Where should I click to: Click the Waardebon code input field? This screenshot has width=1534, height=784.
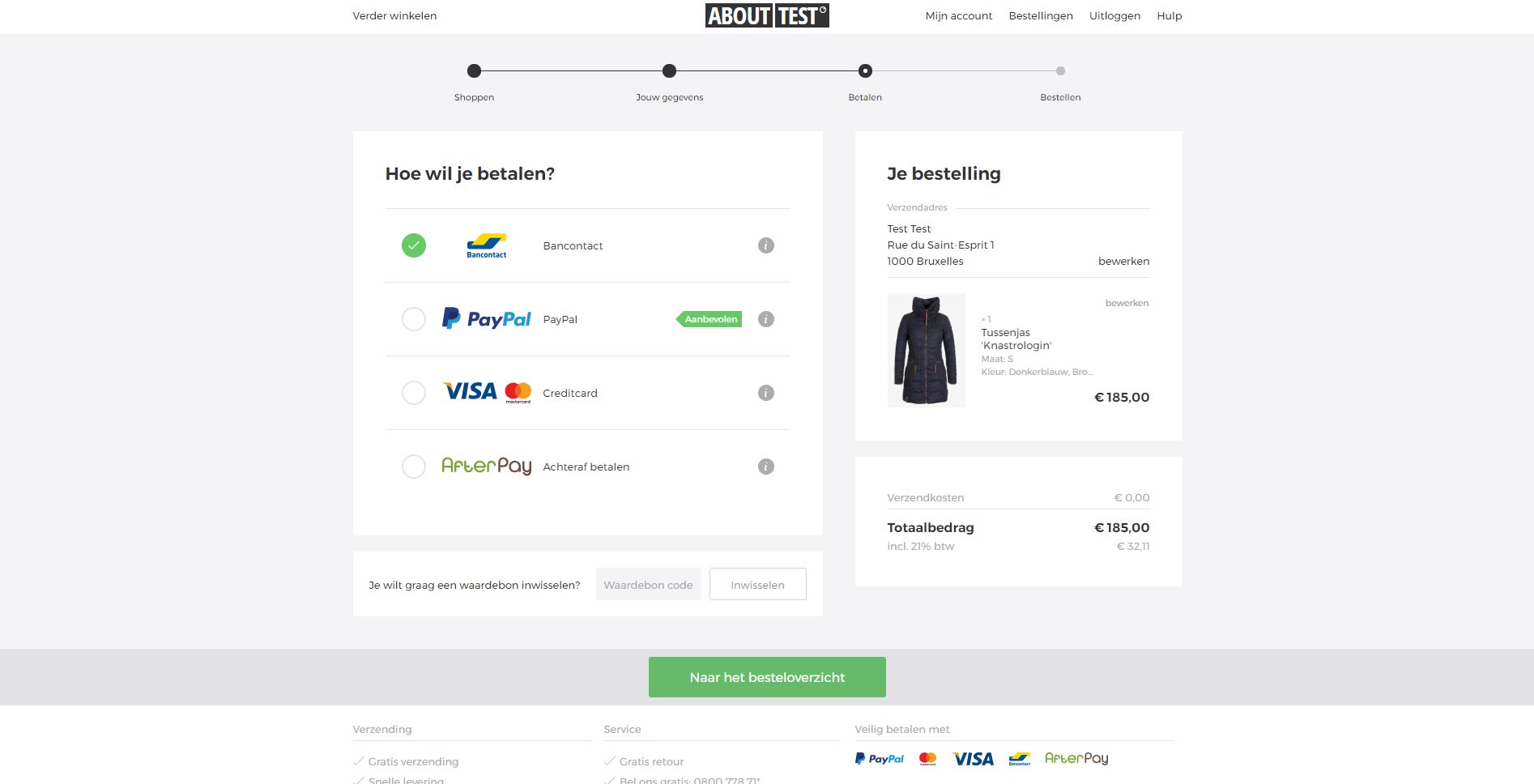pyautogui.click(x=648, y=585)
